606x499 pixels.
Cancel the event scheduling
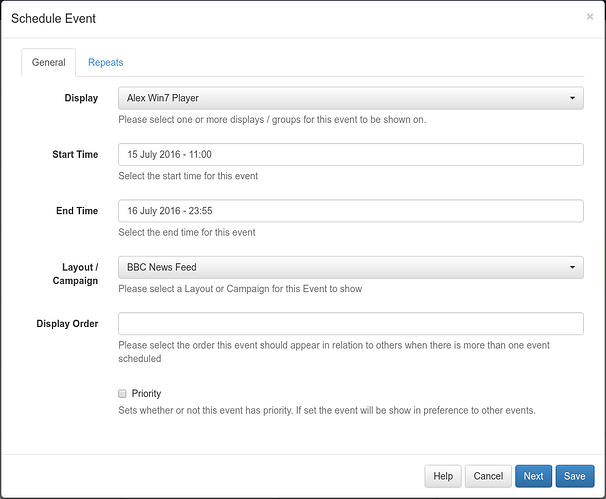coord(488,477)
